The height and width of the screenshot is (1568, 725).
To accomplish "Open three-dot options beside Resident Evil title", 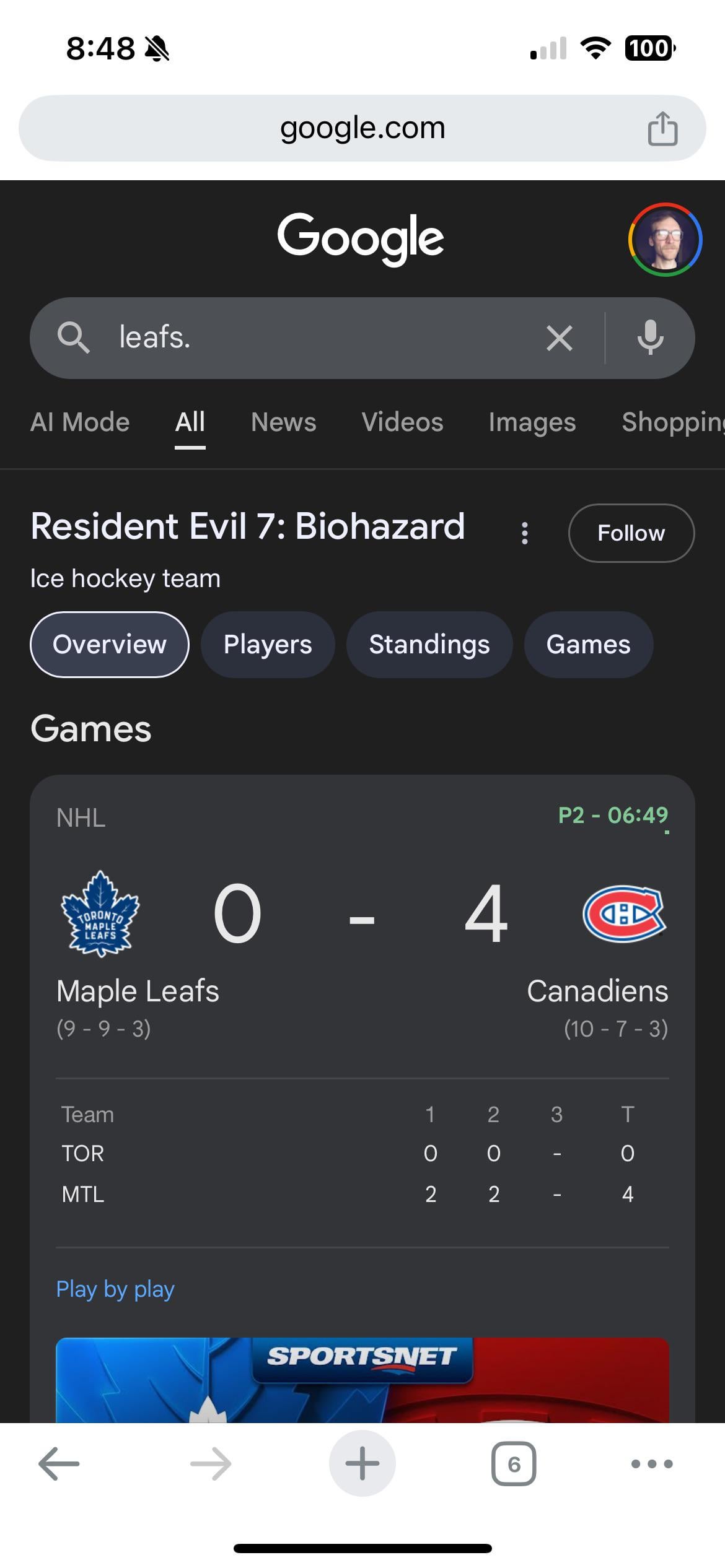I will pos(525,533).
